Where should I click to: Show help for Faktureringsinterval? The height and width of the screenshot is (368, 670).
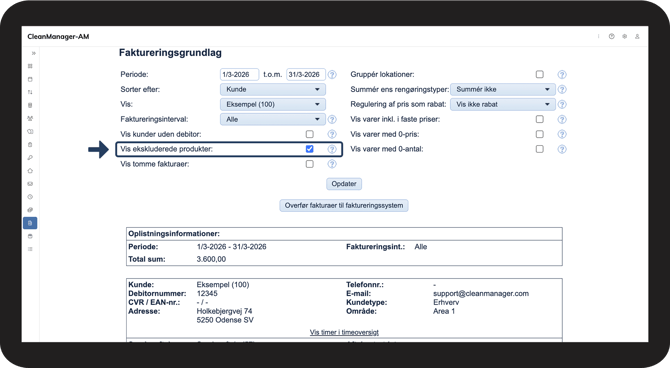pyautogui.click(x=332, y=119)
